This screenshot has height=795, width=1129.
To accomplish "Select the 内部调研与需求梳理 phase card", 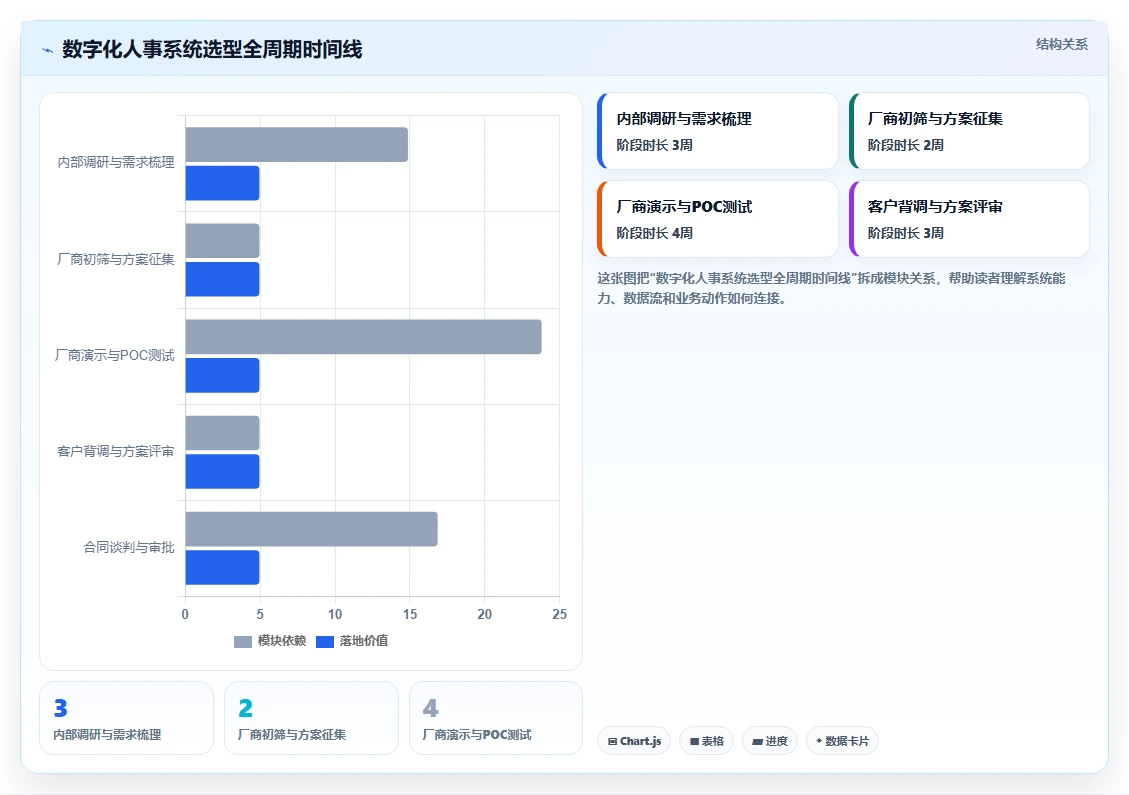I will (x=718, y=131).
